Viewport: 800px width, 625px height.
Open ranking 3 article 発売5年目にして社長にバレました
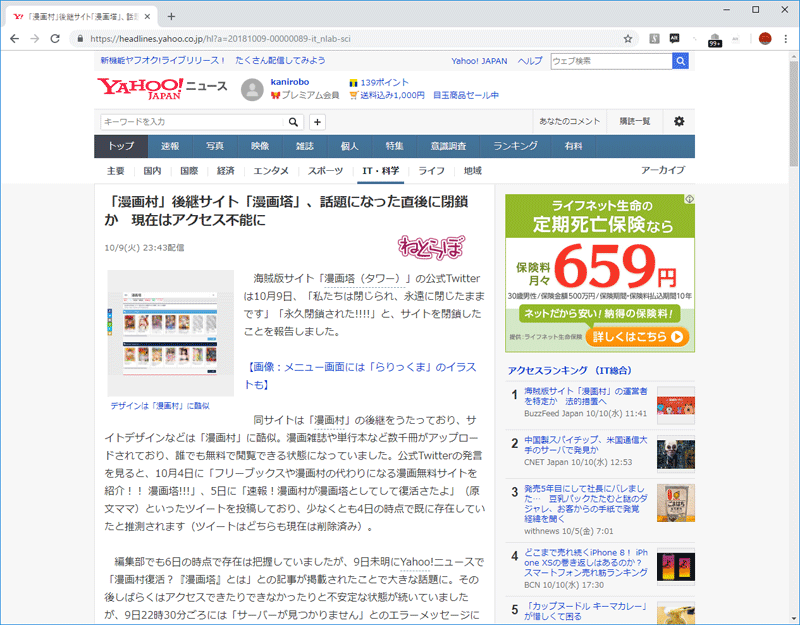click(x=586, y=504)
